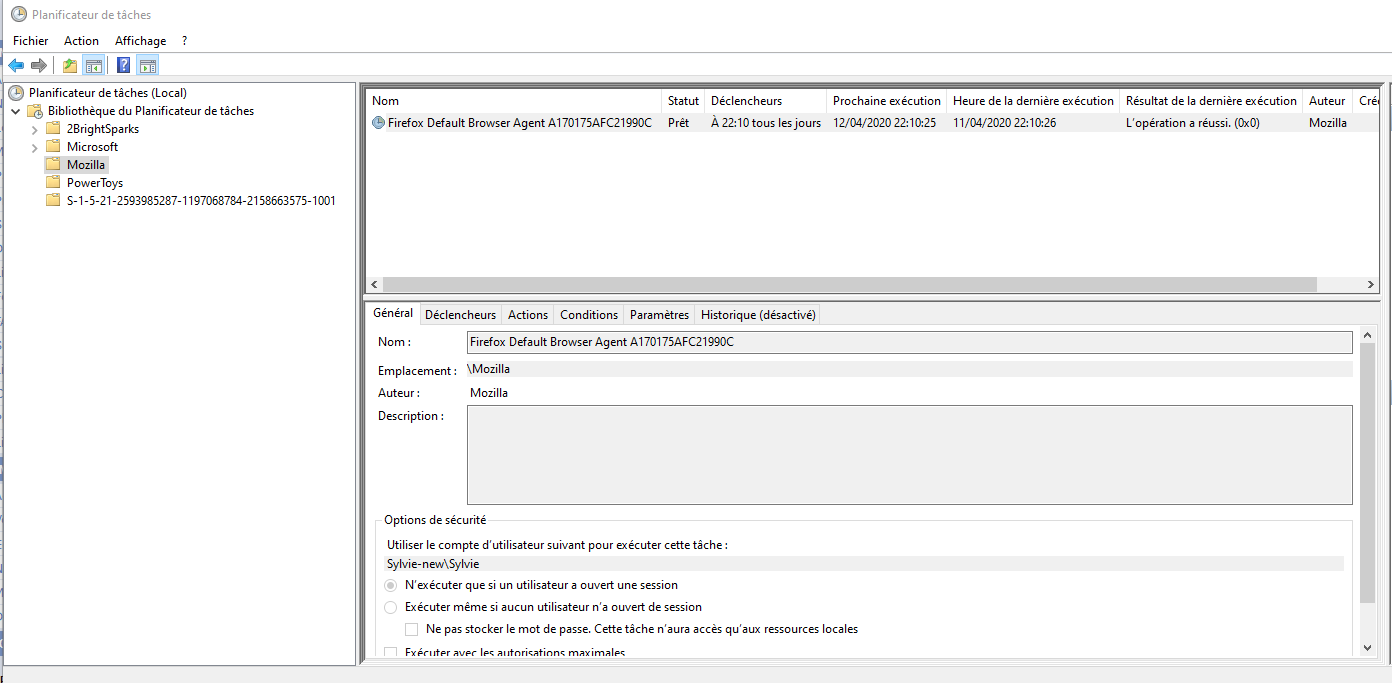Enable 'Exécuter avec les autorisations maximales'

391,653
